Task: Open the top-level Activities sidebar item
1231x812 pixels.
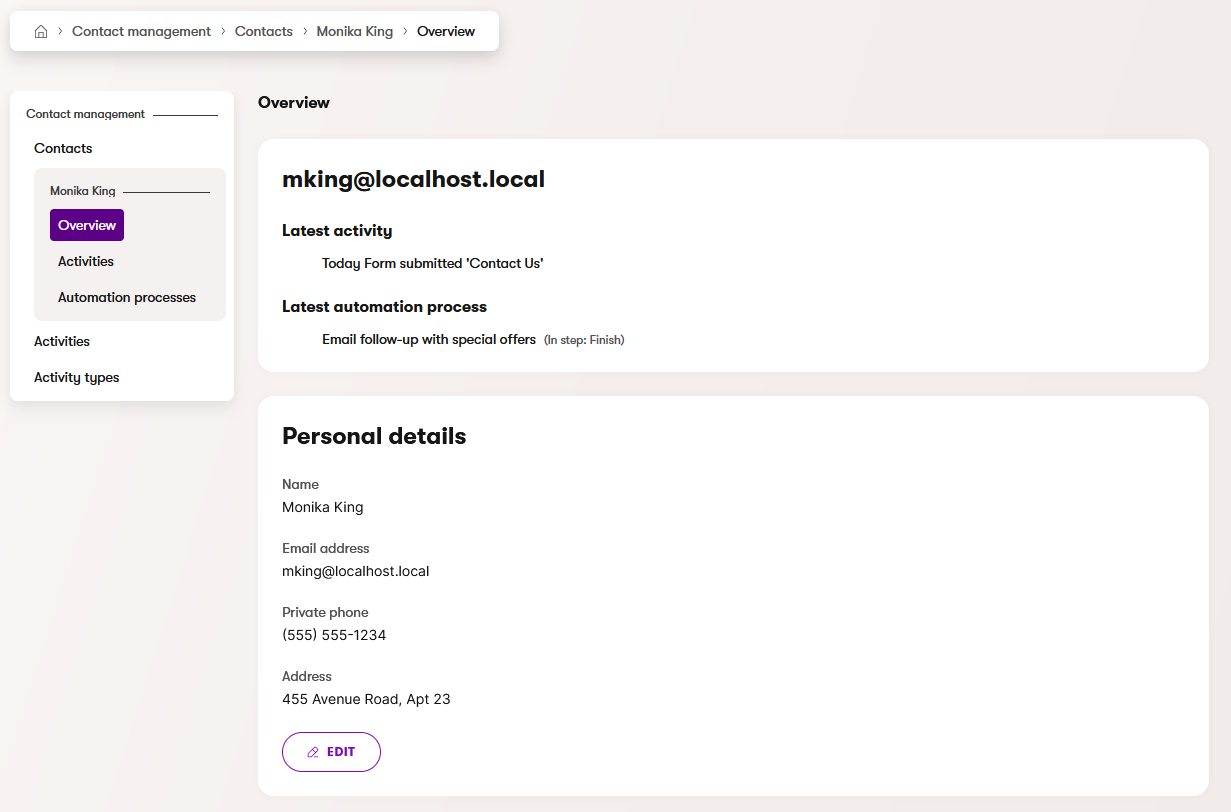Action: pyautogui.click(x=62, y=341)
